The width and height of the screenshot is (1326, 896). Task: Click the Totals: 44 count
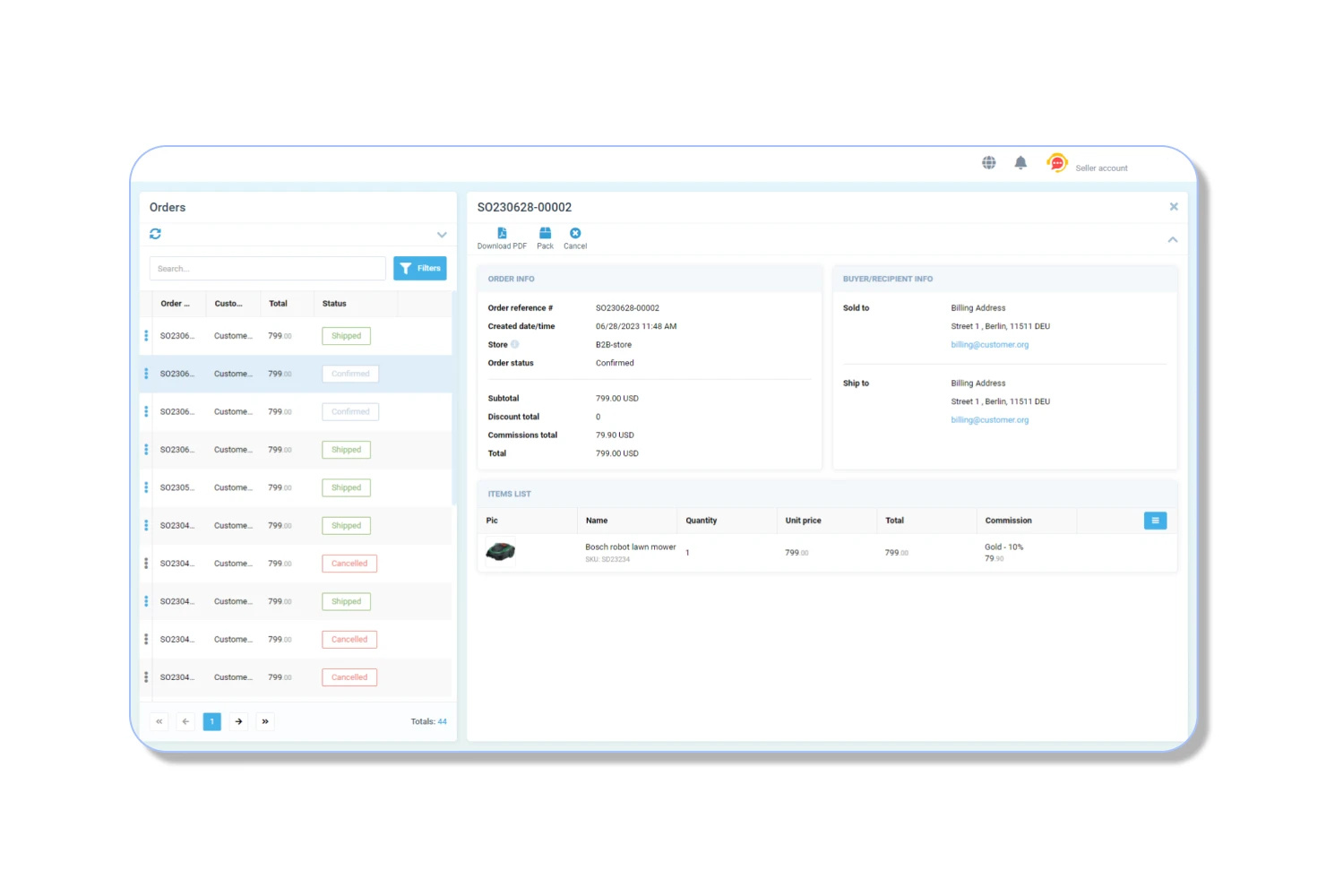(x=428, y=721)
